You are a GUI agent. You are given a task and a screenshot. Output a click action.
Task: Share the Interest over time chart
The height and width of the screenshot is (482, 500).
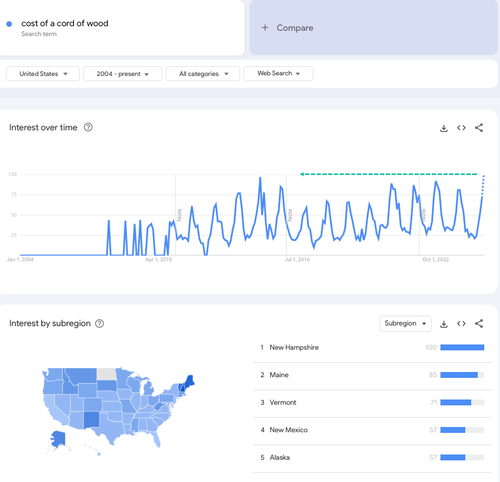(x=479, y=128)
